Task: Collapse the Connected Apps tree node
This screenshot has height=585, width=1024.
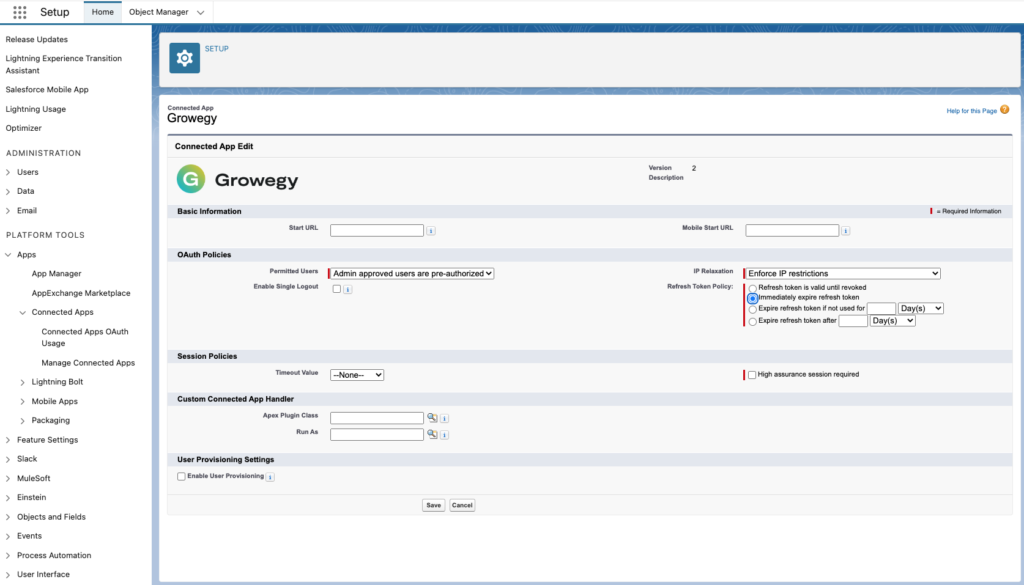Action: 22,313
